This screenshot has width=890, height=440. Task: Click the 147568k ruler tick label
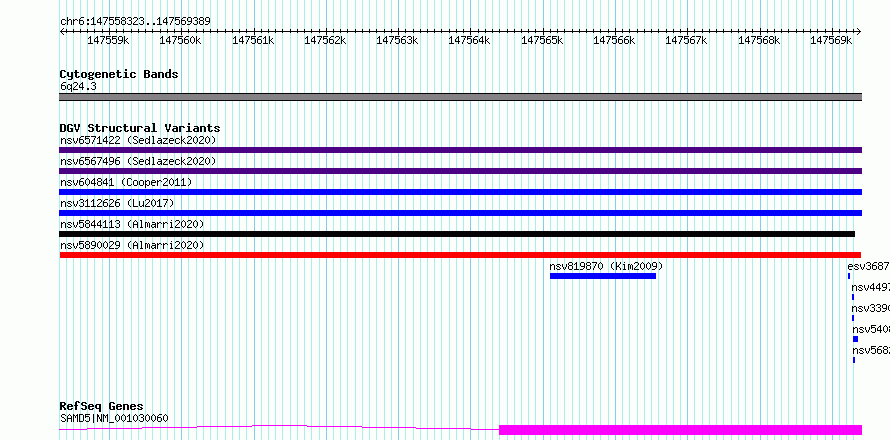[759, 40]
